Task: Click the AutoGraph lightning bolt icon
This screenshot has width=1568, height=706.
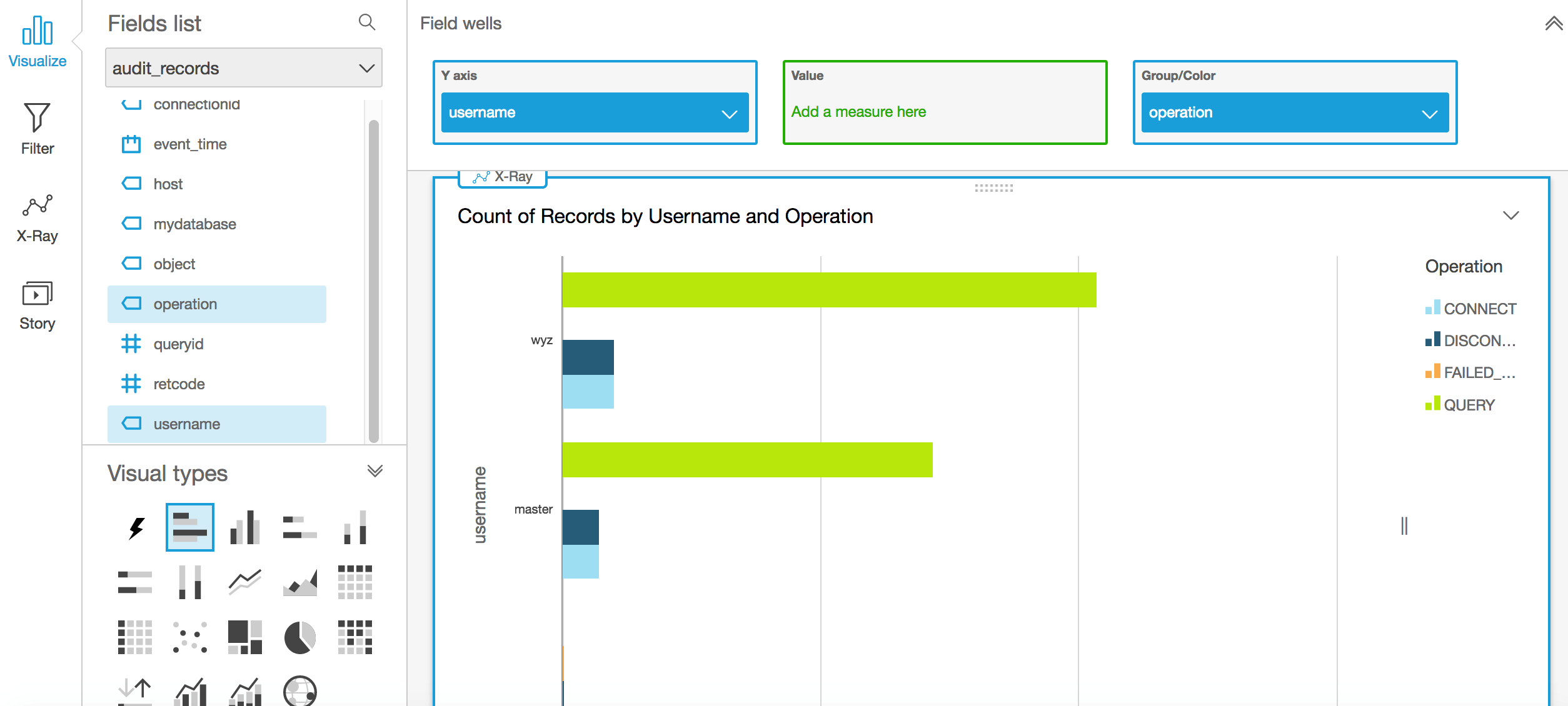Action: click(136, 528)
